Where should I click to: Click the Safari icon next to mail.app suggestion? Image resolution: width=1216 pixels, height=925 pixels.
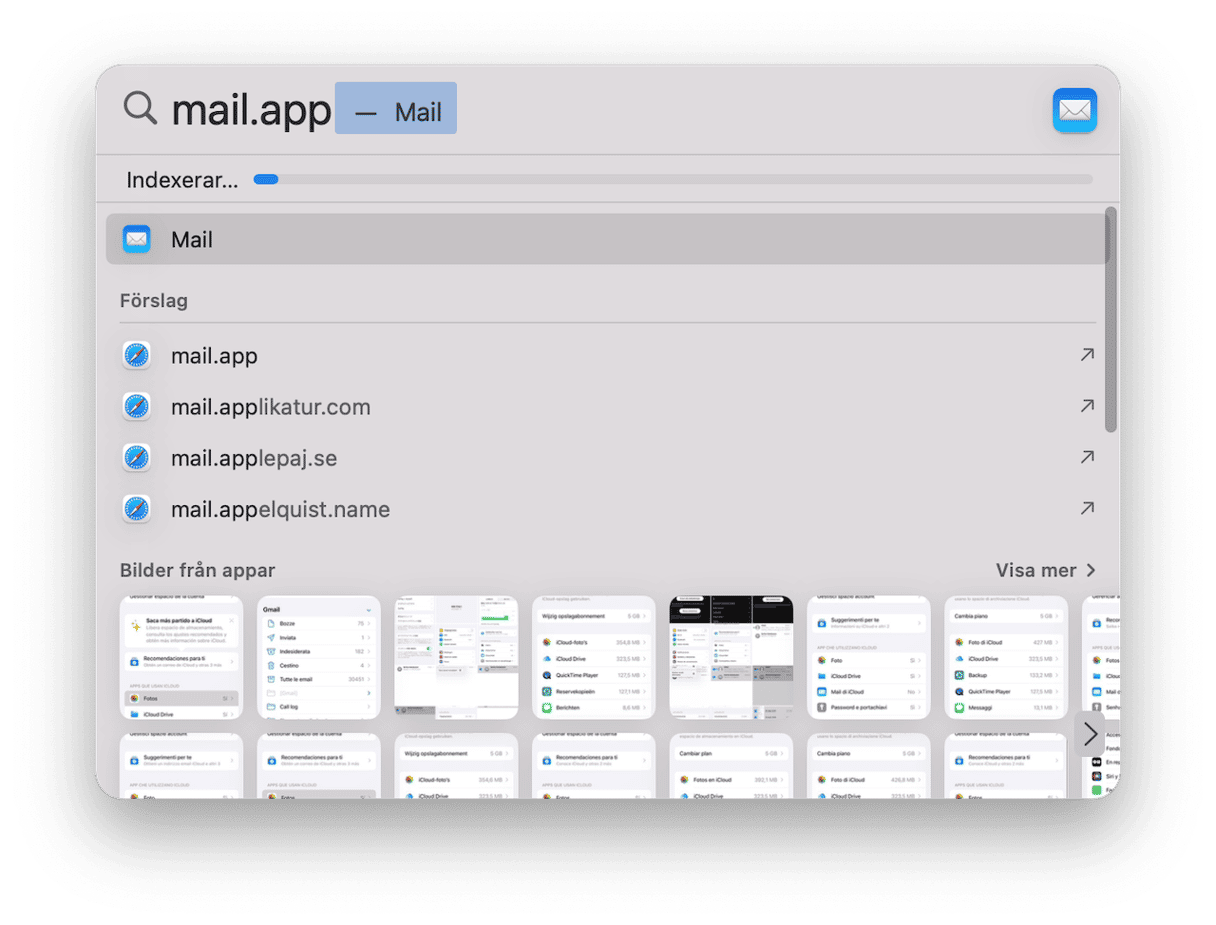click(x=136, y=355)
